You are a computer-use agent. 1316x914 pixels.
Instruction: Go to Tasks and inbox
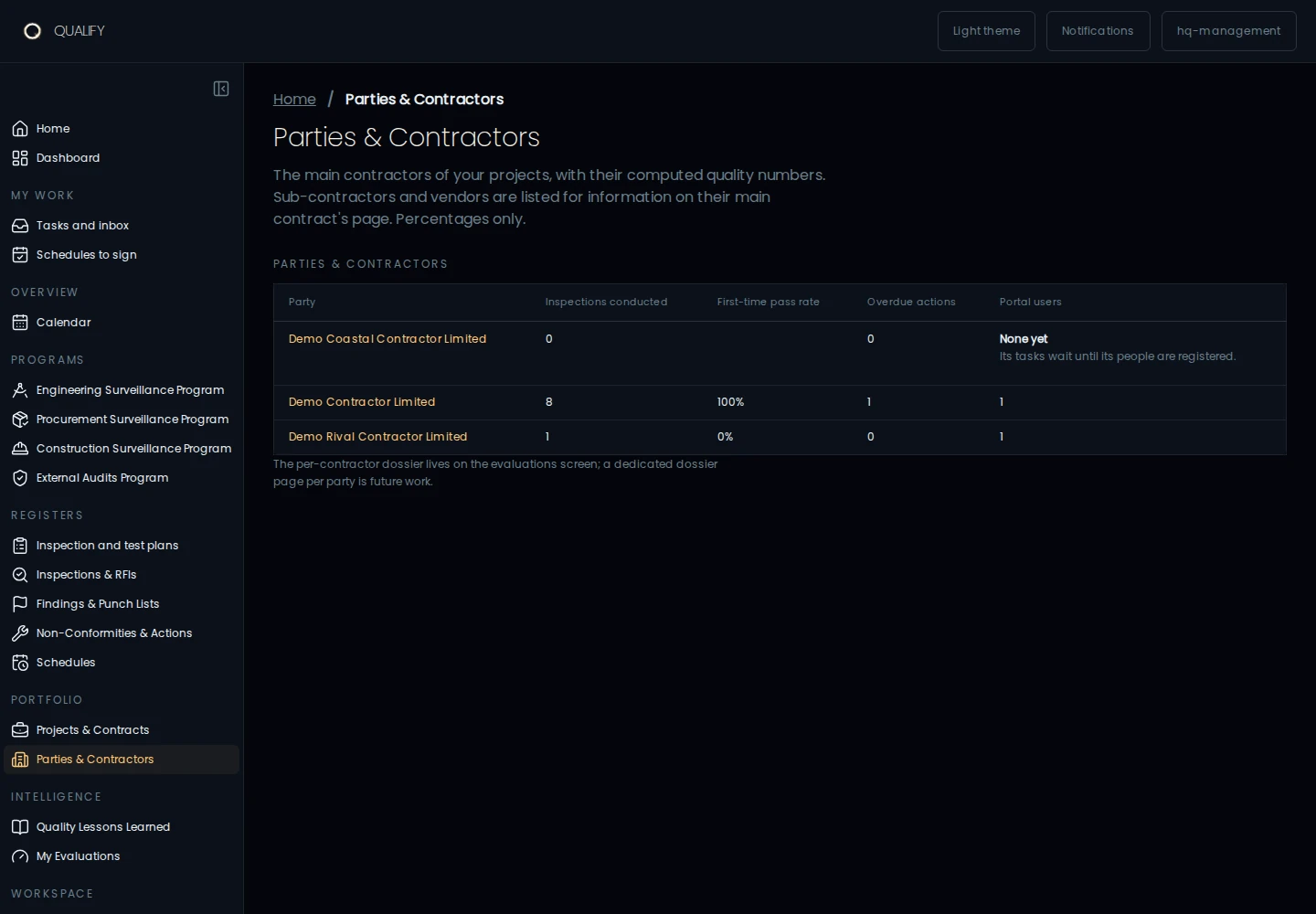pyautogui.click(x=122, y=226)
